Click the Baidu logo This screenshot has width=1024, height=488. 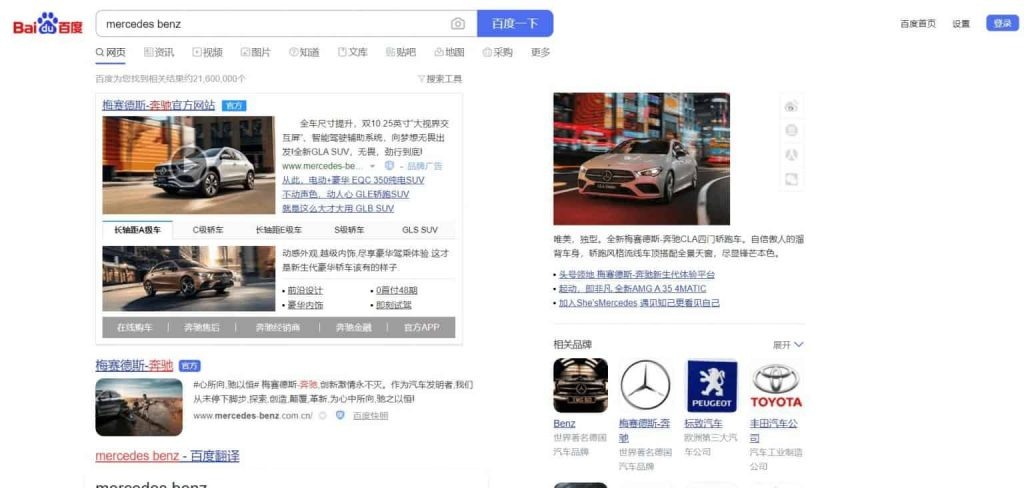click(48, 24)
